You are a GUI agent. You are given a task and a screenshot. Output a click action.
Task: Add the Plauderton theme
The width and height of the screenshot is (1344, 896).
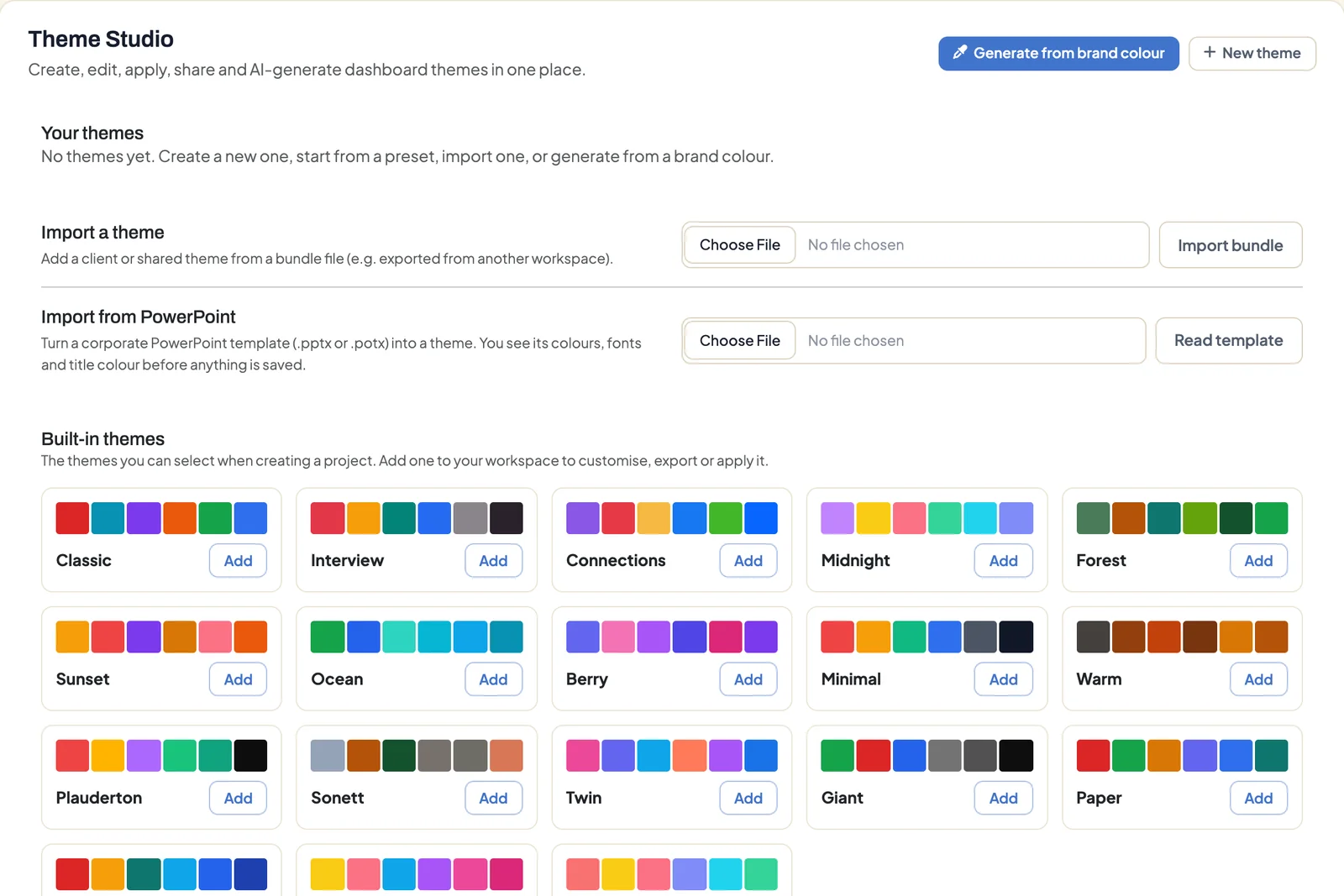tap(238, 798)
